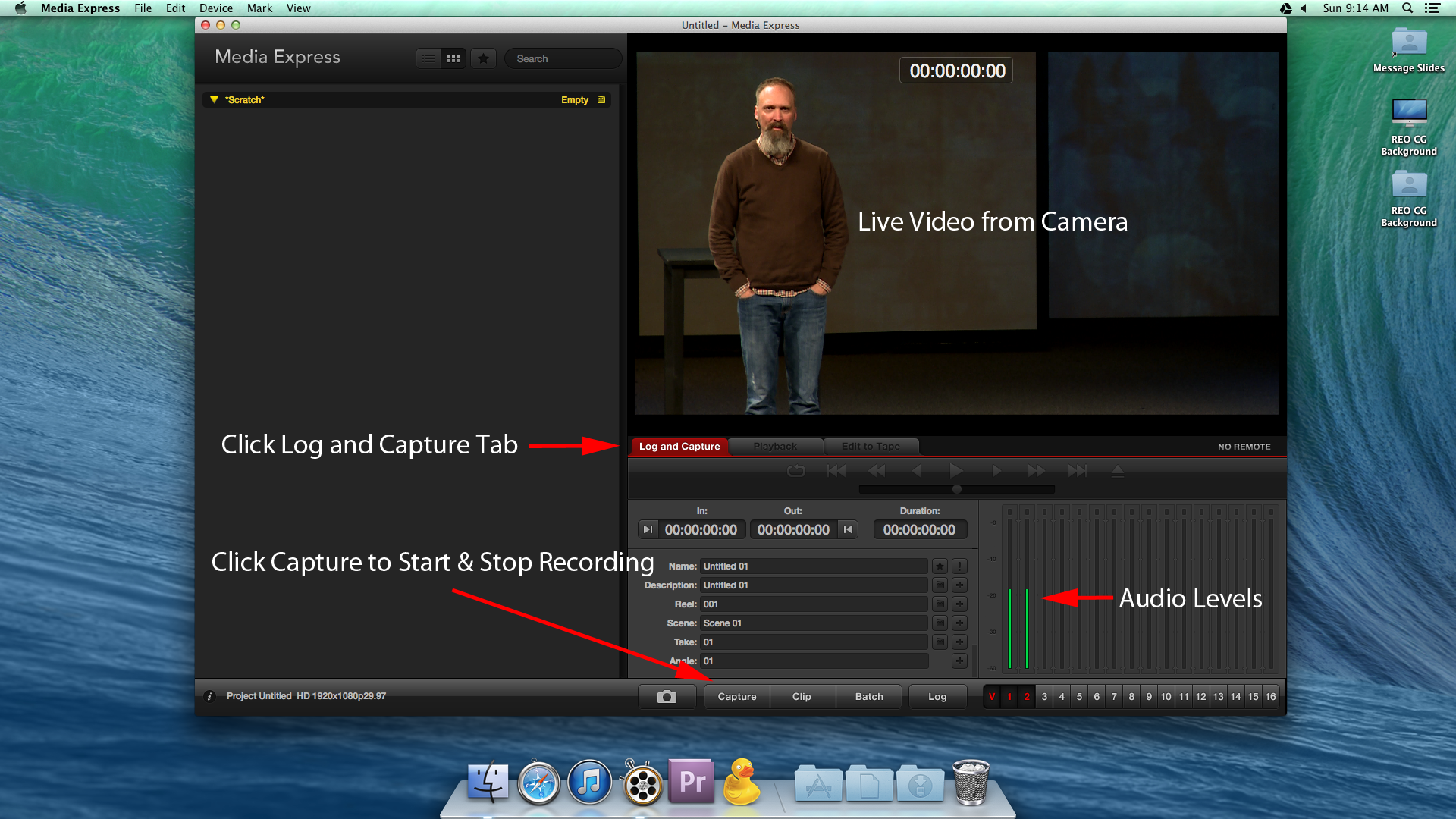Click the go-to-end transport button

click(1077, 470)
